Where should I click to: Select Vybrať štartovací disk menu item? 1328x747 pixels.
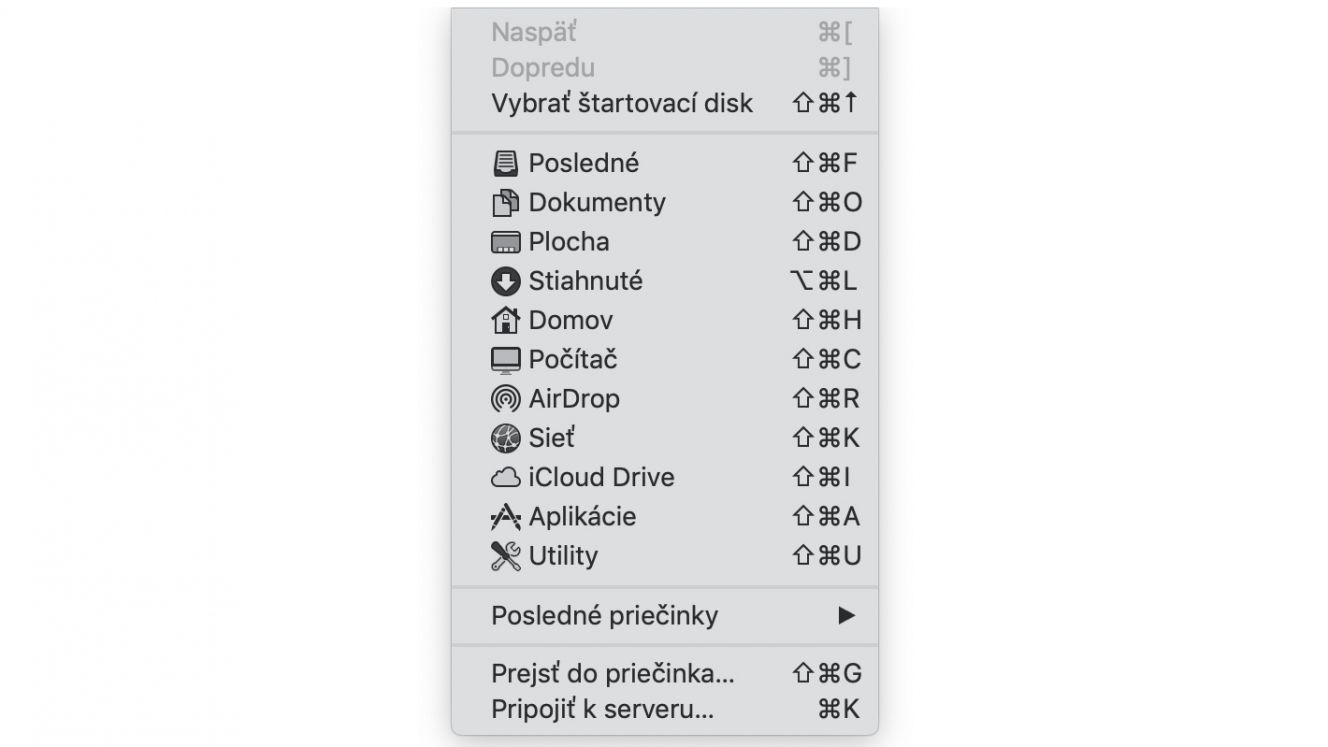(x=665, y=103)
